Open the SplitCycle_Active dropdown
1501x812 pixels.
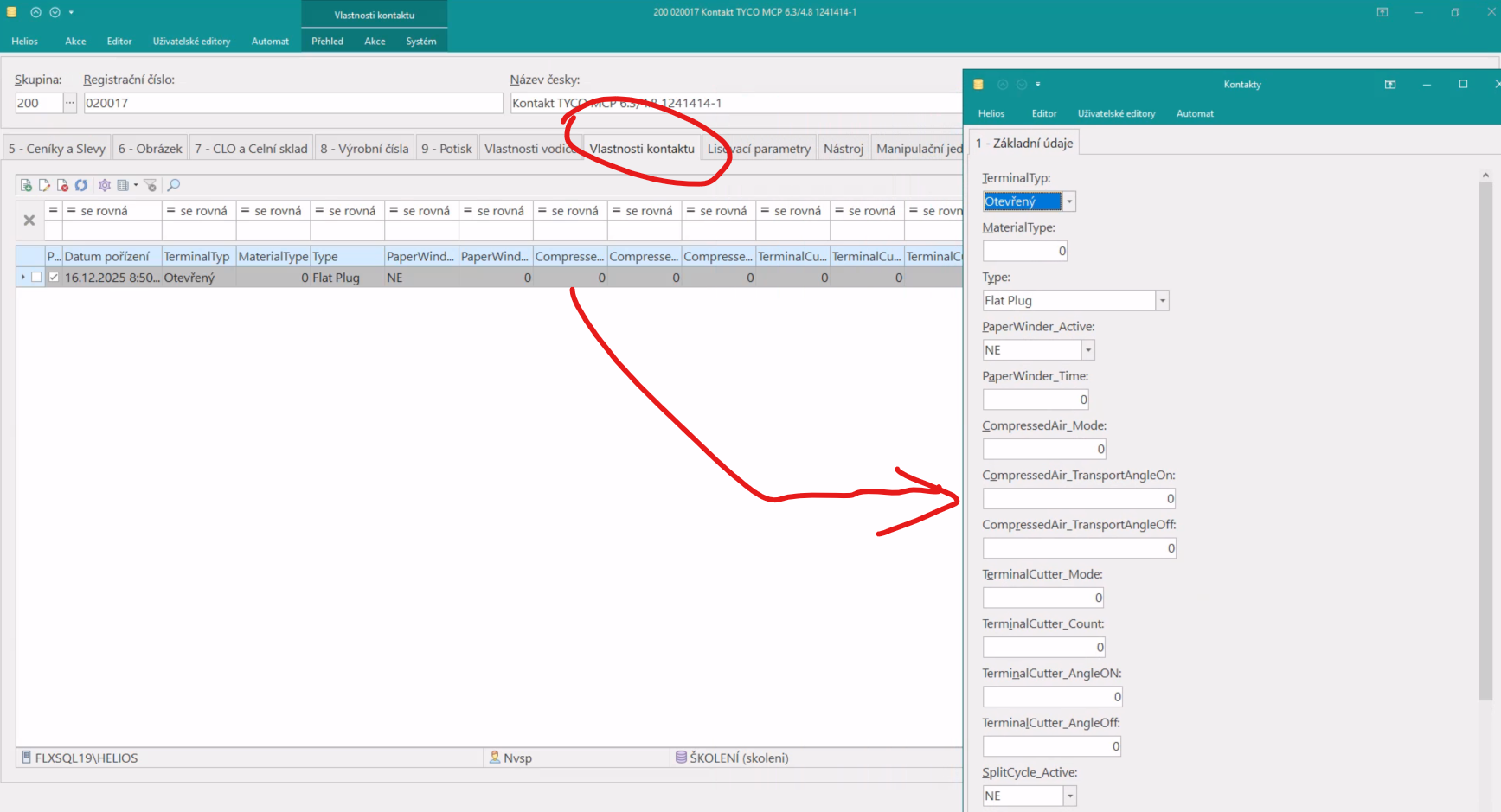tap(1070, 796)
